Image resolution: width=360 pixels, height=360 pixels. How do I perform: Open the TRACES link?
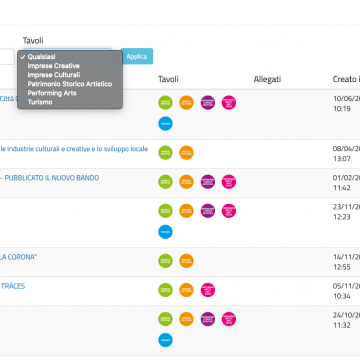[x=13, y=286]
